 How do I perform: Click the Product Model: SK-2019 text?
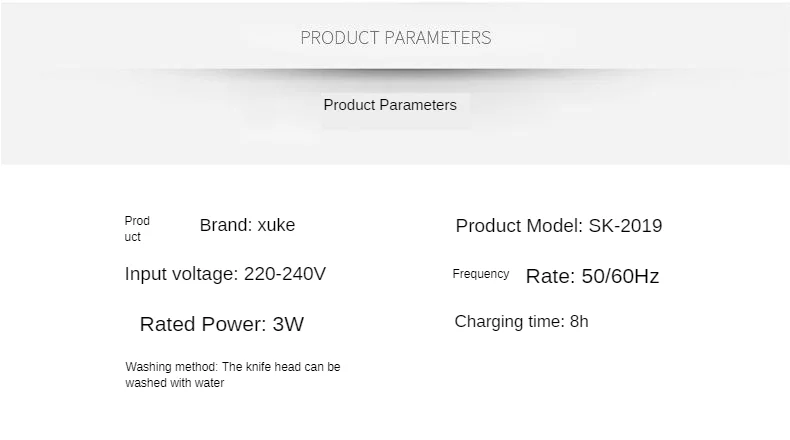click(x=559, y=226)
